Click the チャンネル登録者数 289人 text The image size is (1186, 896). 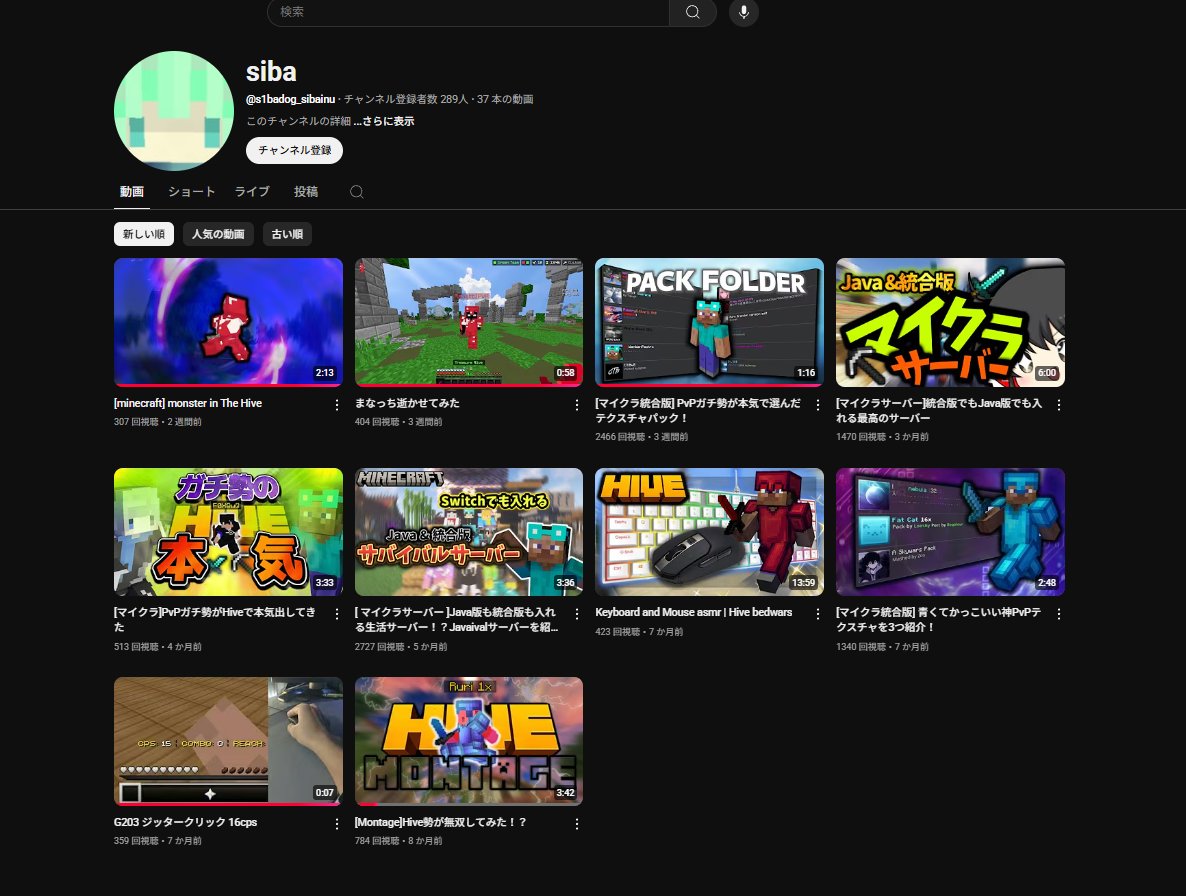[x=405, y=99]
